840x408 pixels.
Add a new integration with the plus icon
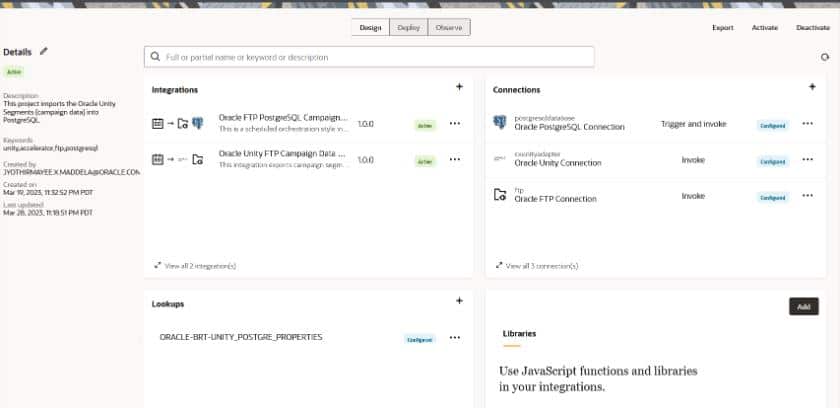459,87
